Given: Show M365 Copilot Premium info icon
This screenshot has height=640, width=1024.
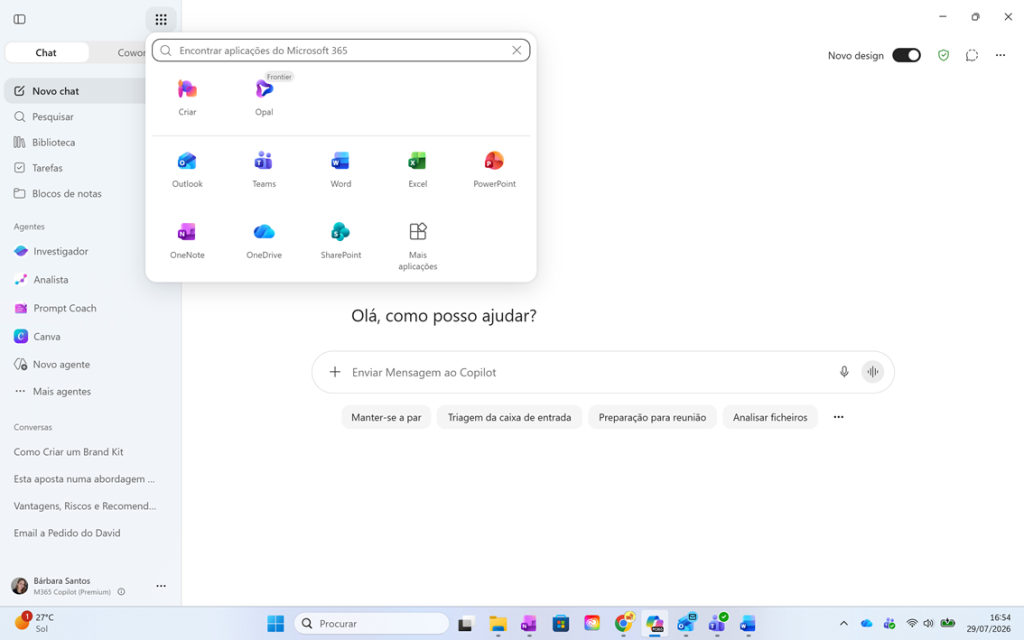Looking at the screenshot, I should [x=121, y=592].
